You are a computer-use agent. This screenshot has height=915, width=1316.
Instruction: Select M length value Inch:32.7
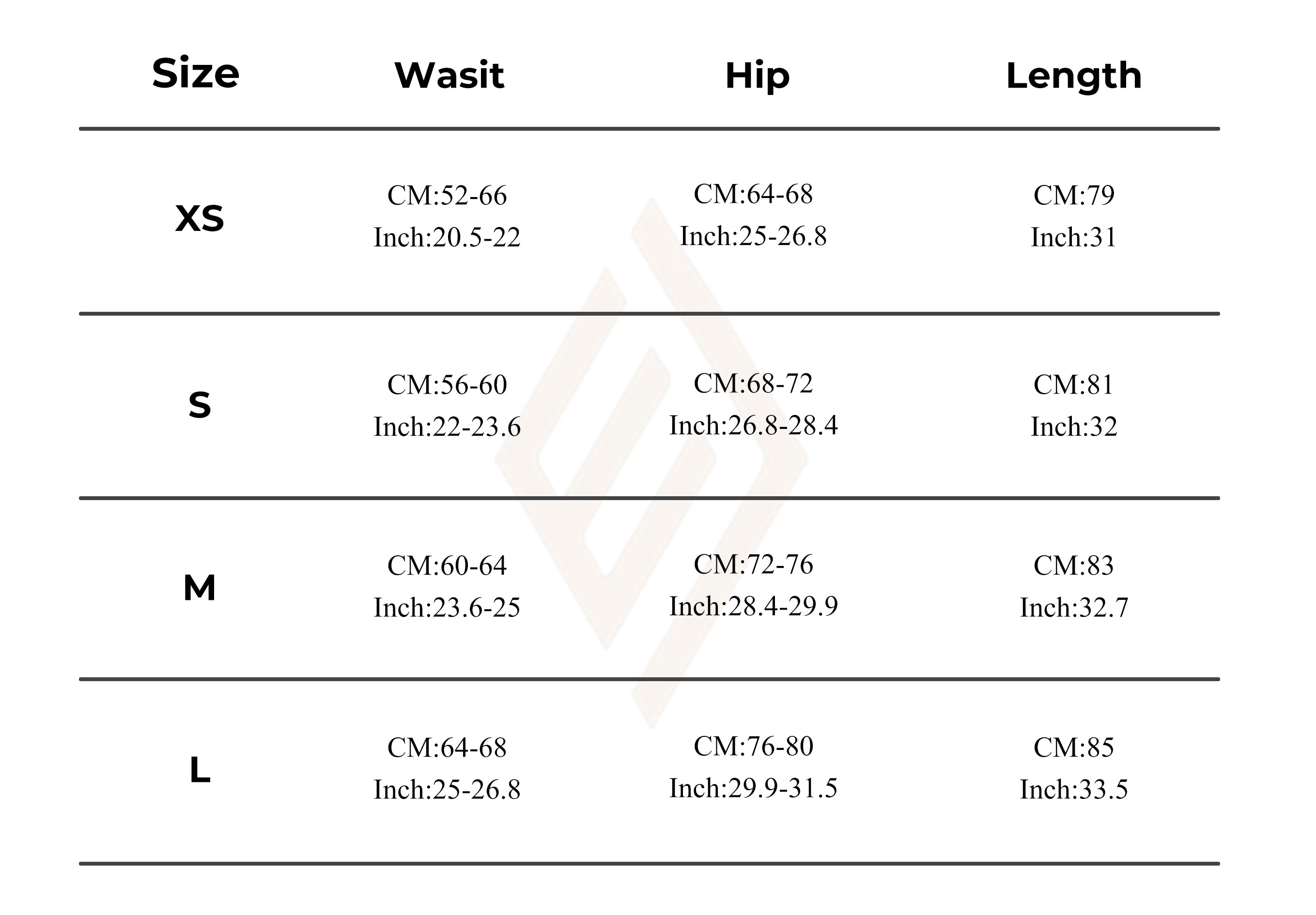[1073, 608]
